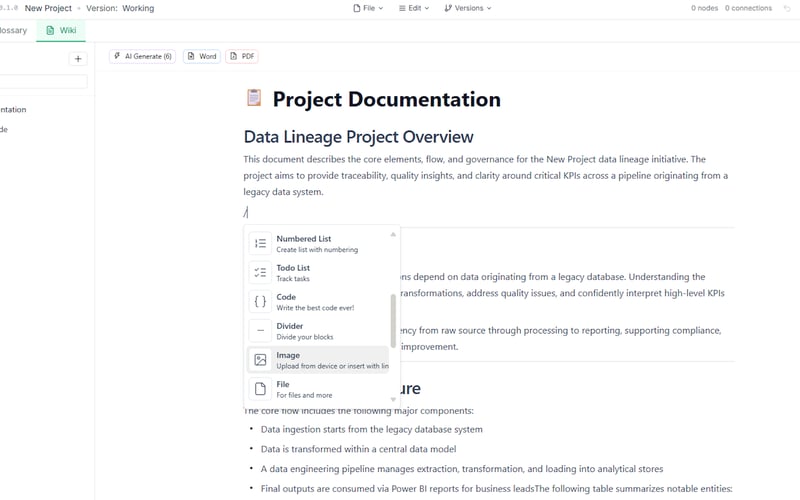The height and width of the screenshot is (500, 800).
Task: Click the Wiki tab document icon
Action: click(50, 30)
